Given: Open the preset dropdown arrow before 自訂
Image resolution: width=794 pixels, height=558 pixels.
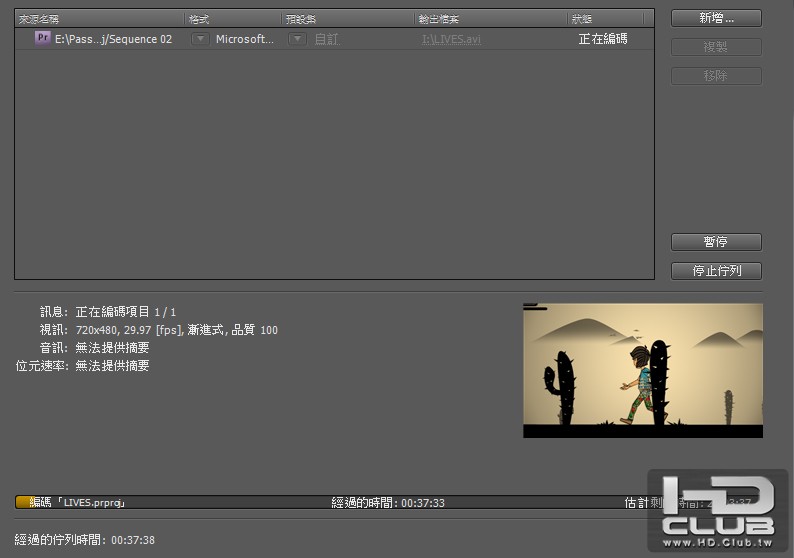Looking at the screenshot, I should point(297,39).
